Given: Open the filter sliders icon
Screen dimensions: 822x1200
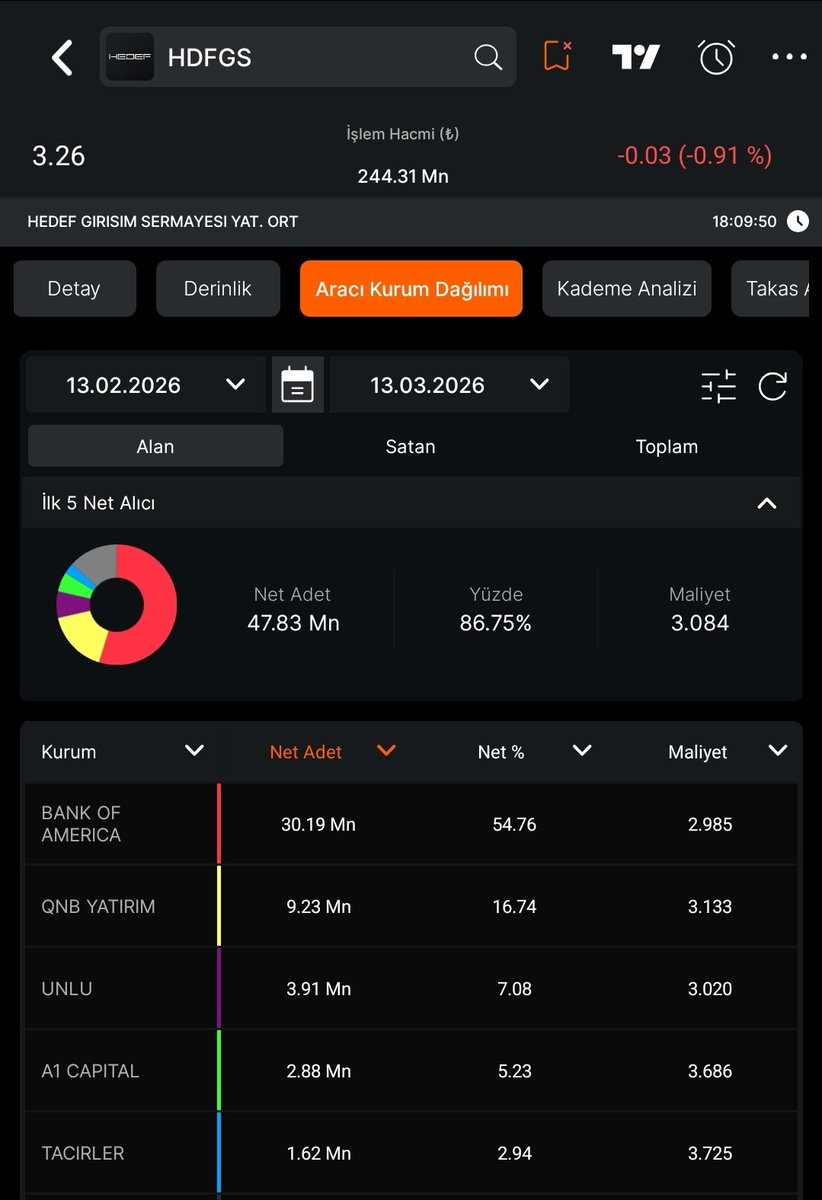Looking at the screenshot, I should (718, 386).
